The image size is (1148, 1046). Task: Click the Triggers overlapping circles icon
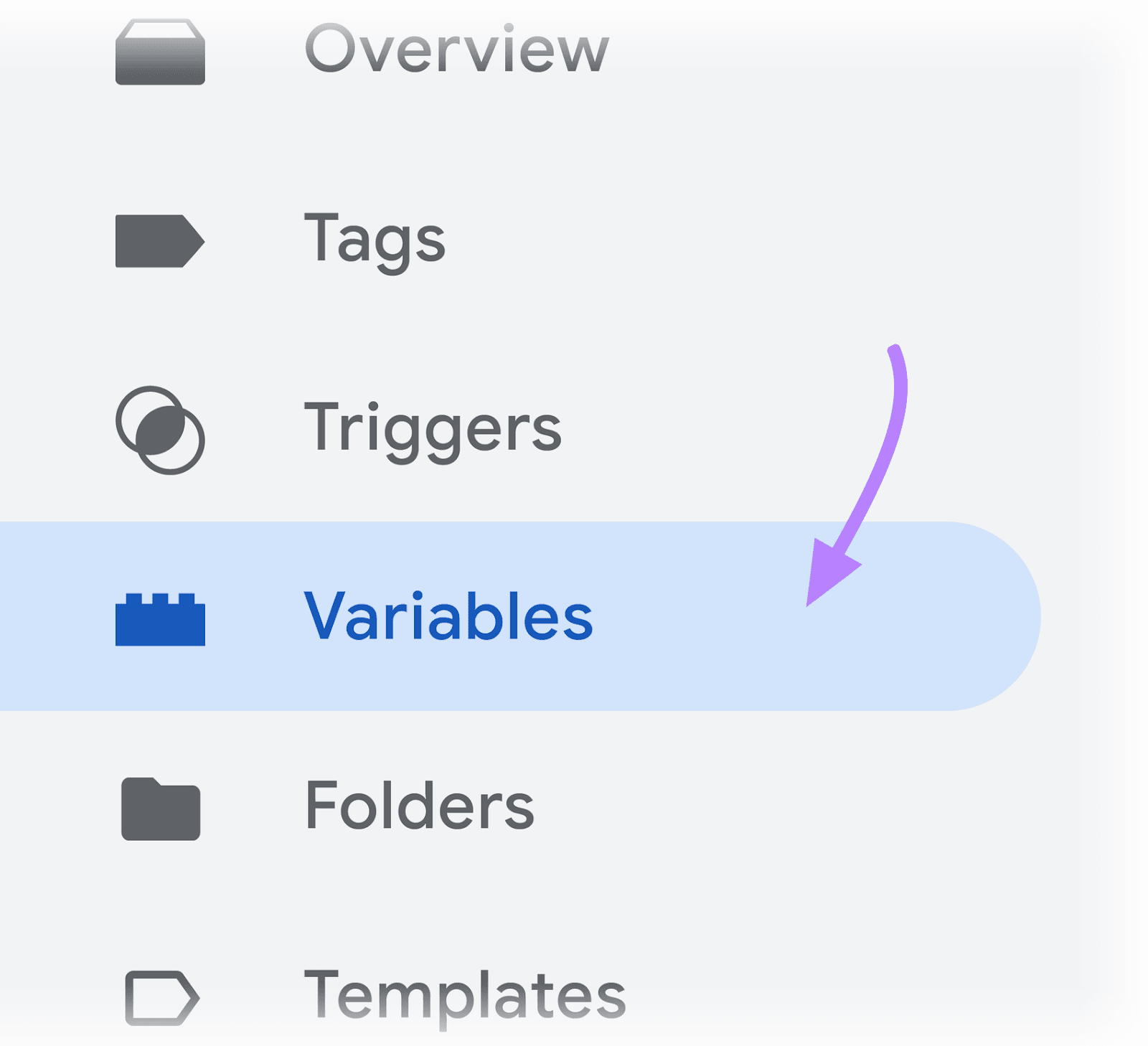(x=161, y=430)
